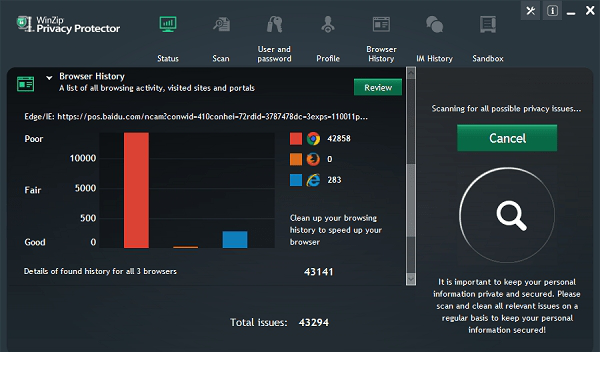Click the 5000 axis label
Screen dimensions: 600x366
pos(85,188)
